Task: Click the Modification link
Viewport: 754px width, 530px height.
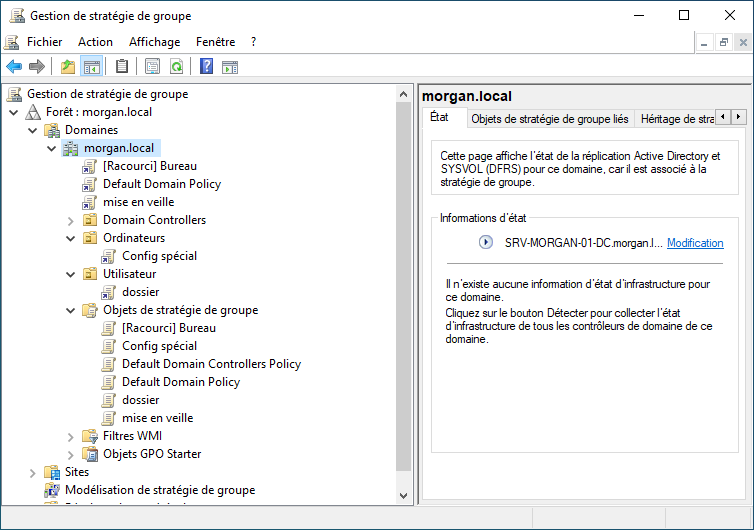Action: (x=695, y=243)
